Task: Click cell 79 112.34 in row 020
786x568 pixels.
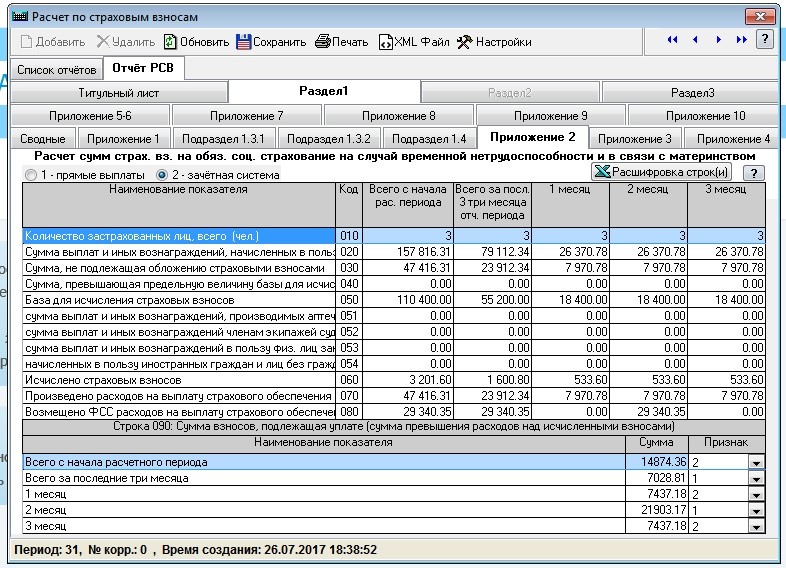Action: tap(492, 252)
